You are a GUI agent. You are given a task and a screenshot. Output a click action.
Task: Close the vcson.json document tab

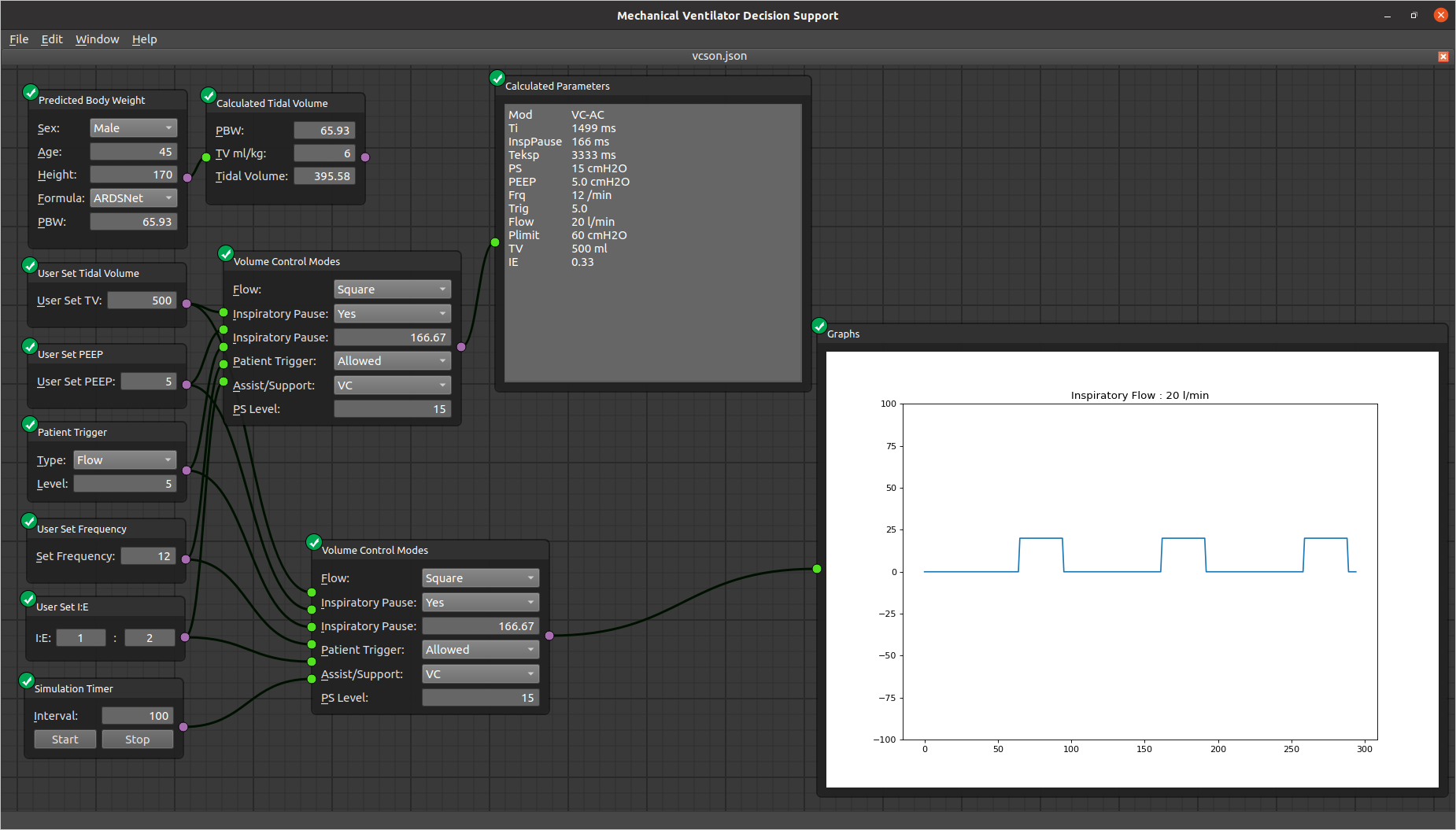[x=1443, y=57]
